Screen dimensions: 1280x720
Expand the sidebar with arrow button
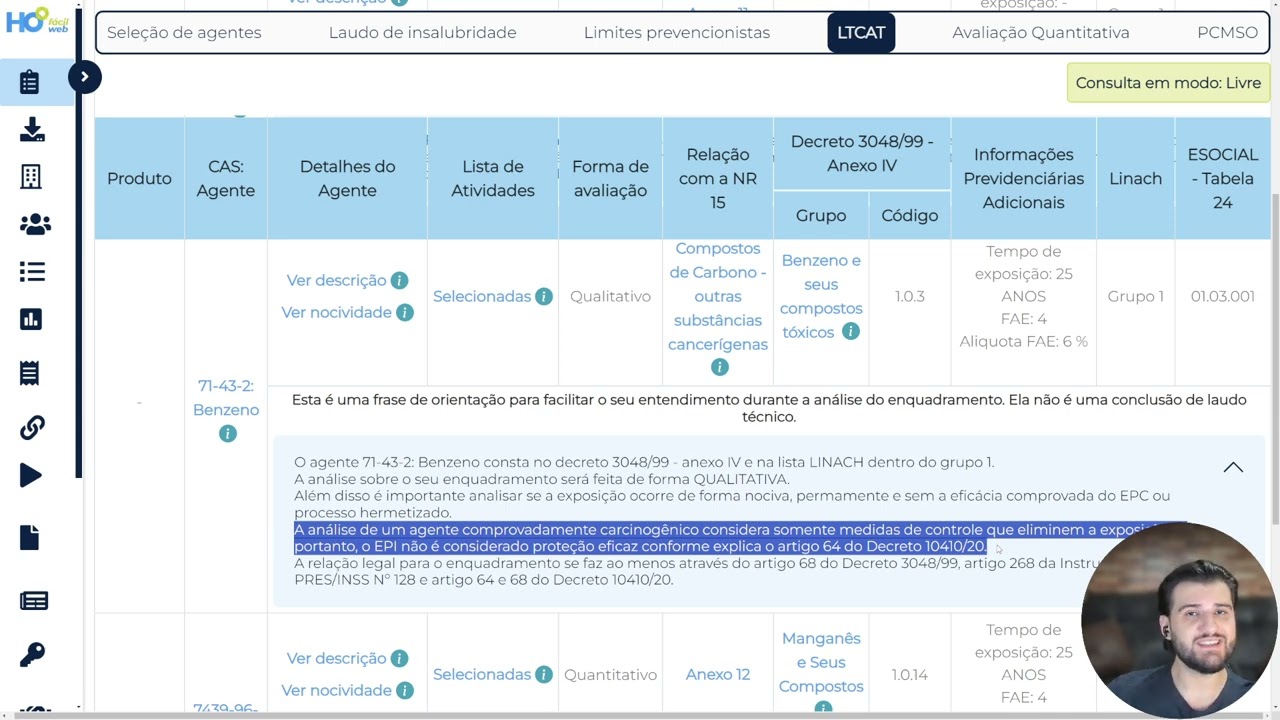(x=85, y=77)
